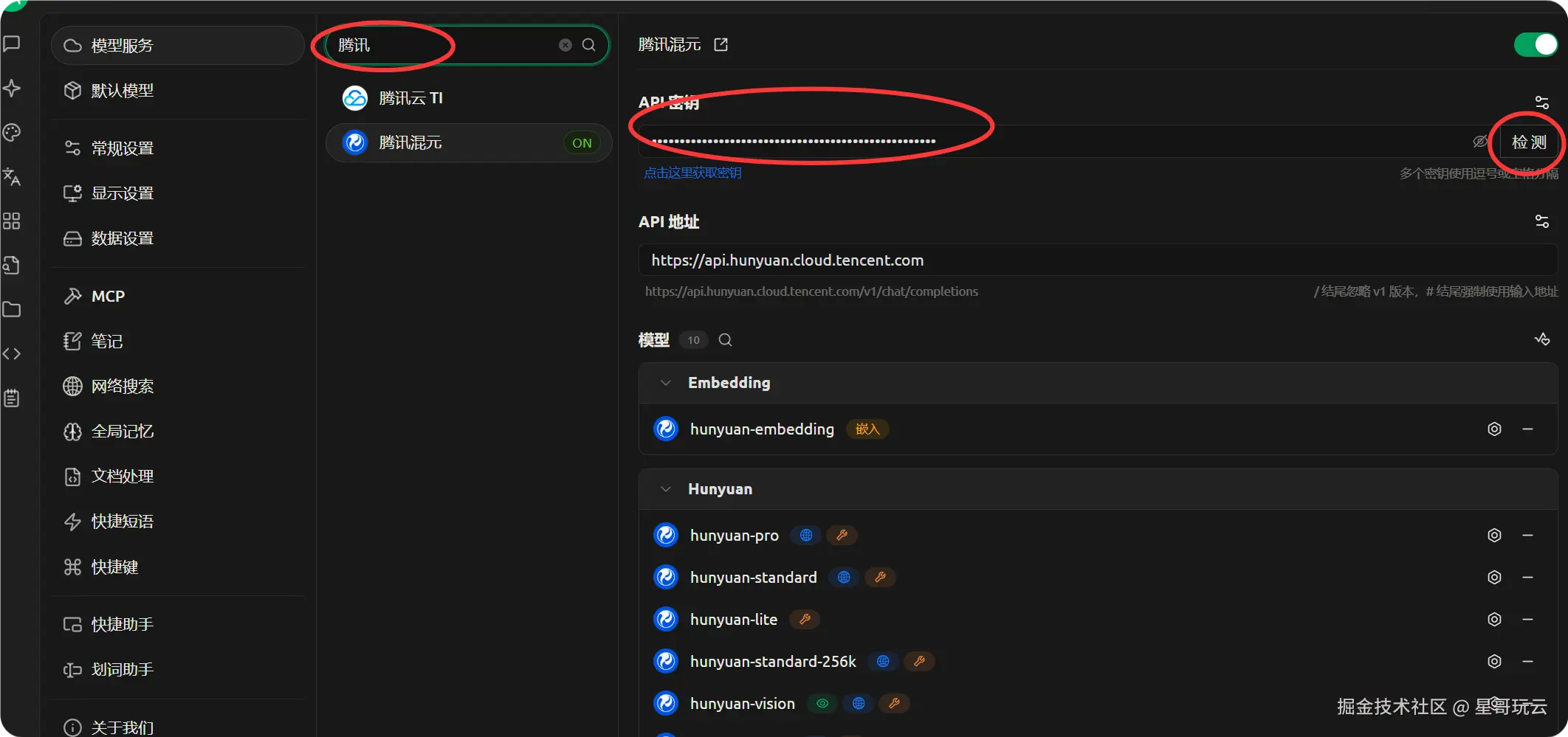This screenshot has width=1568, height=737.
Task: Open 文档处理 settings
Action: click(178, 477)
